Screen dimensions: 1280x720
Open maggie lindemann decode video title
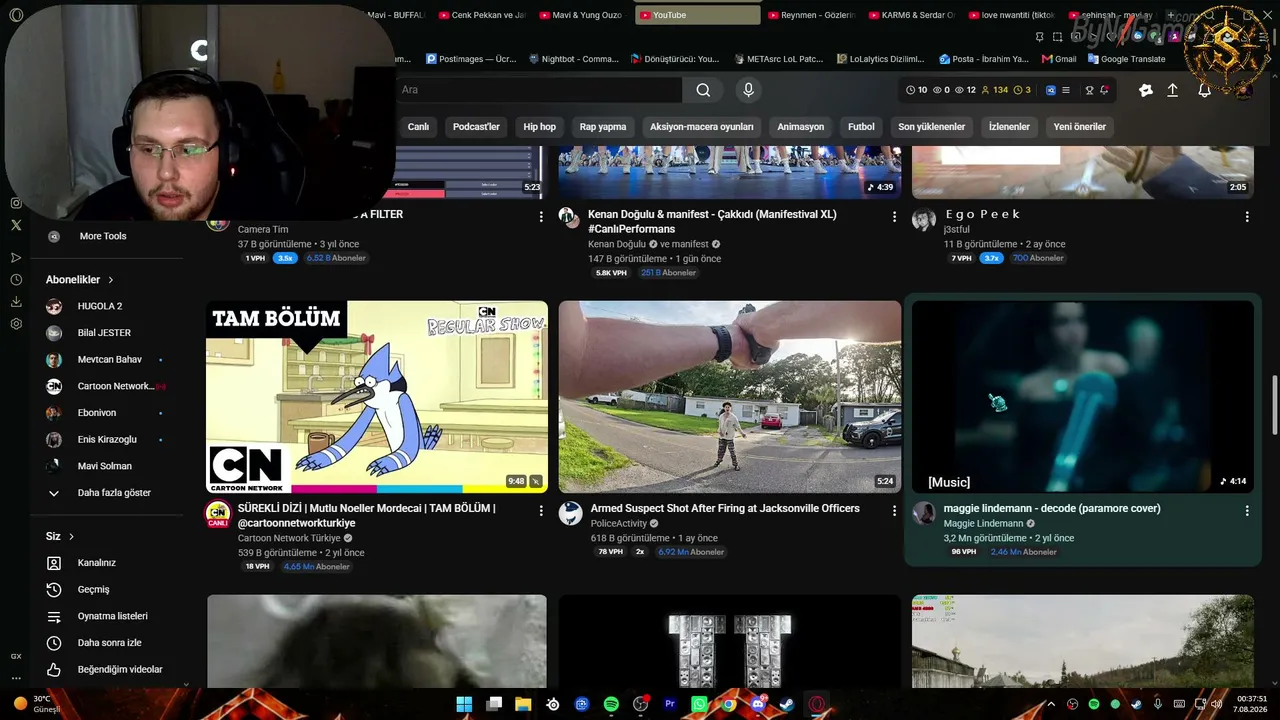point(1052,508)
